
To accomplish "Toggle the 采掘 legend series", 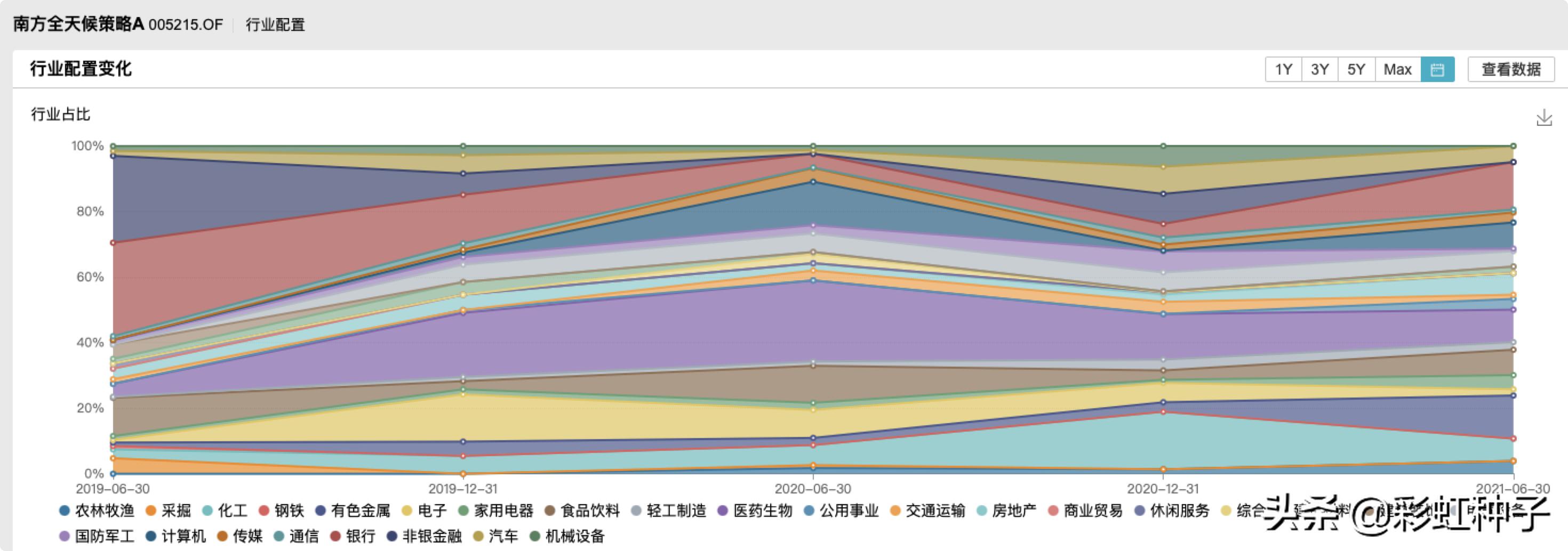I will (169, 511).
